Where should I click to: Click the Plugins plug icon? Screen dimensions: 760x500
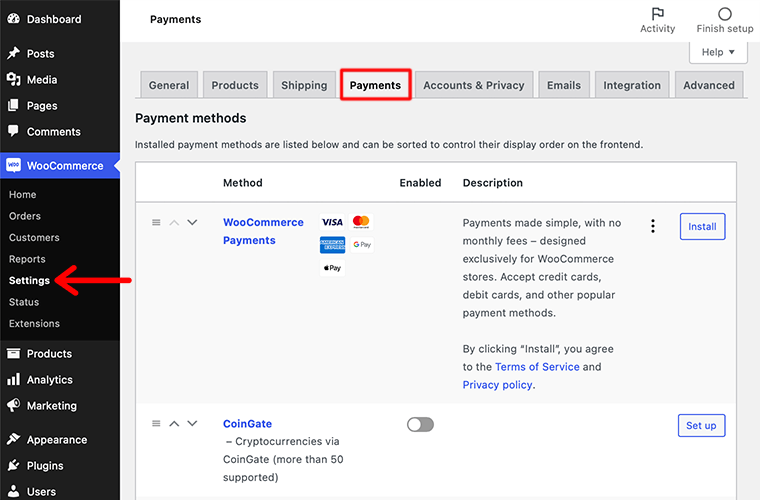(x=14, y=465)
